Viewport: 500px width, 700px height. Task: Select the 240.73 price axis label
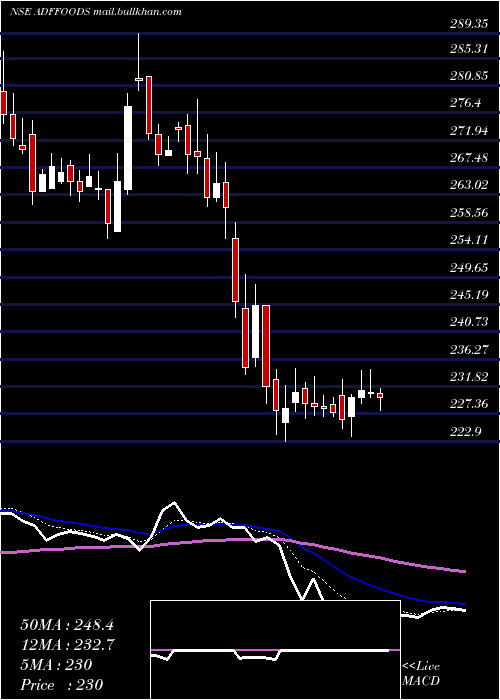[469, 322]
